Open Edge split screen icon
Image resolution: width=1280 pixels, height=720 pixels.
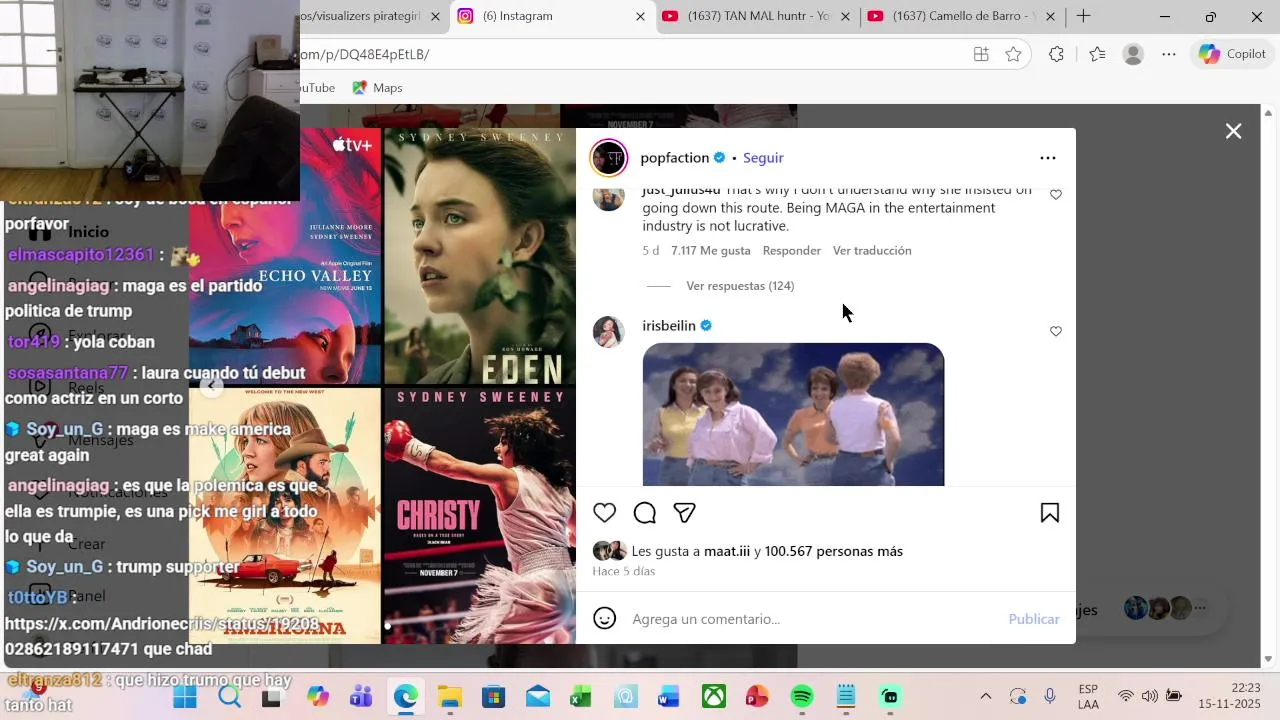point(981,54)
